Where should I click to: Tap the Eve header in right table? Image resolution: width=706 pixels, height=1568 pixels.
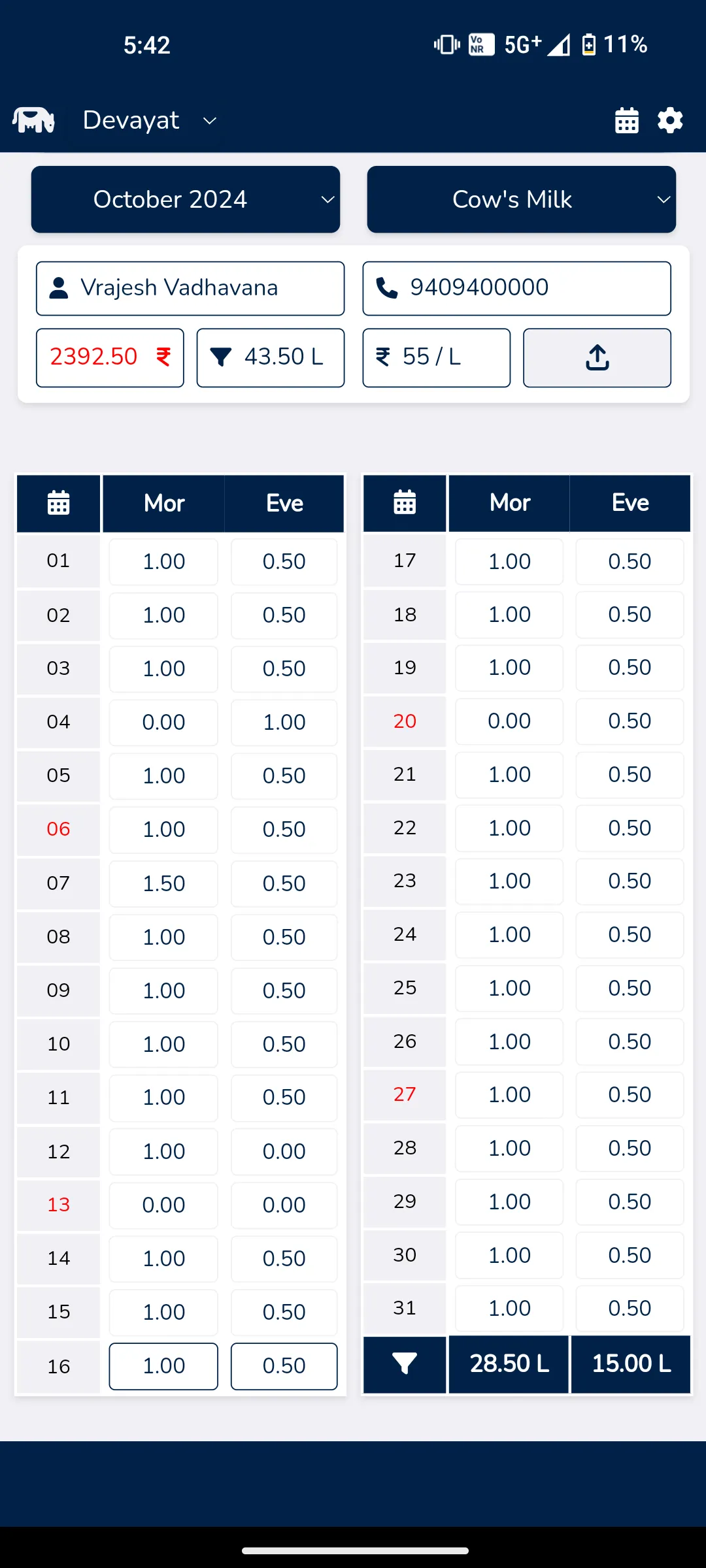[x=630, y=502]
